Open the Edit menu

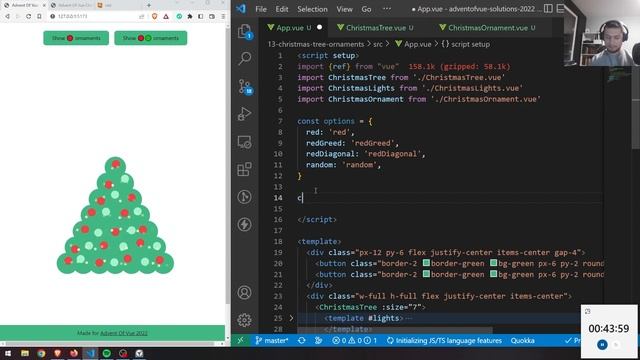[282, 9]
